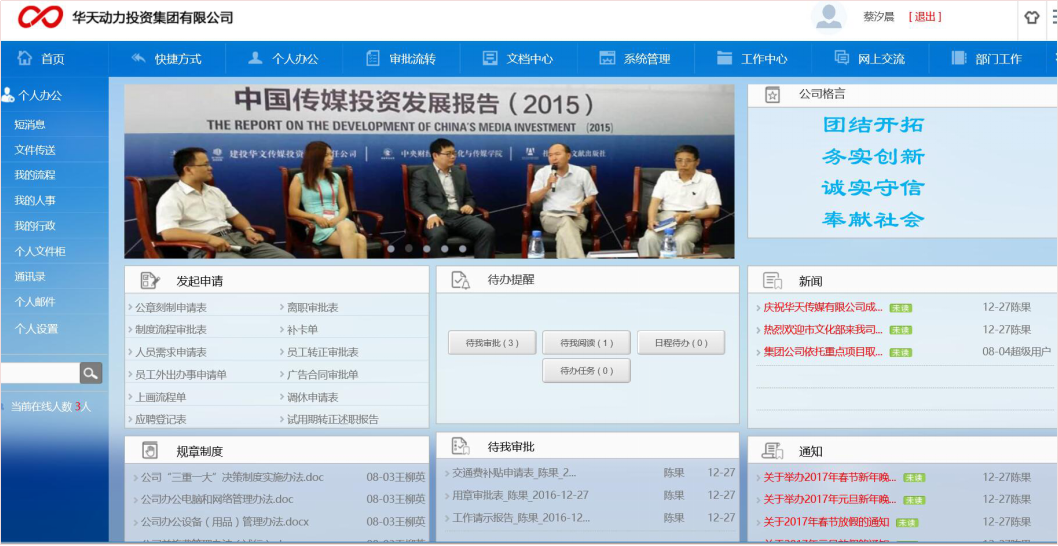Click the 公司格言 star icon
The image size is (1058, 546).
click(x=772, y=95)
